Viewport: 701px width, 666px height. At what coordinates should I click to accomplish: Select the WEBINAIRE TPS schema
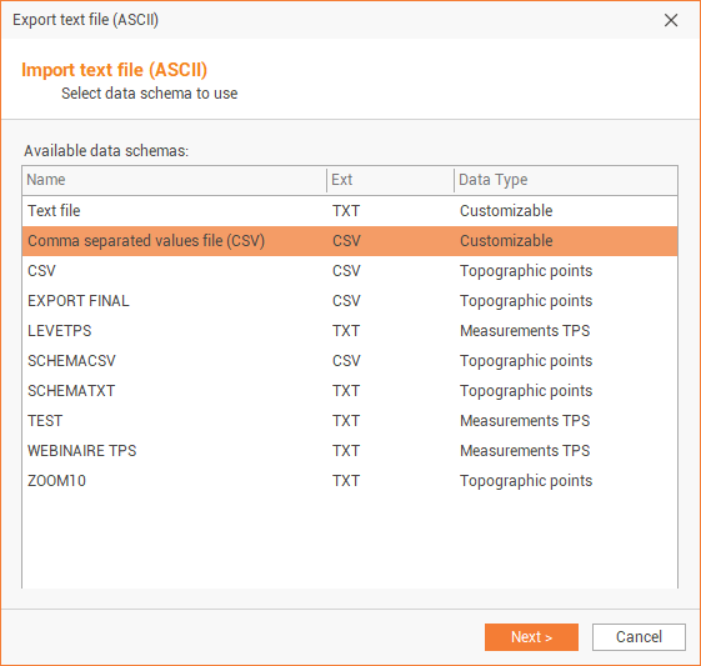[82, 451]
